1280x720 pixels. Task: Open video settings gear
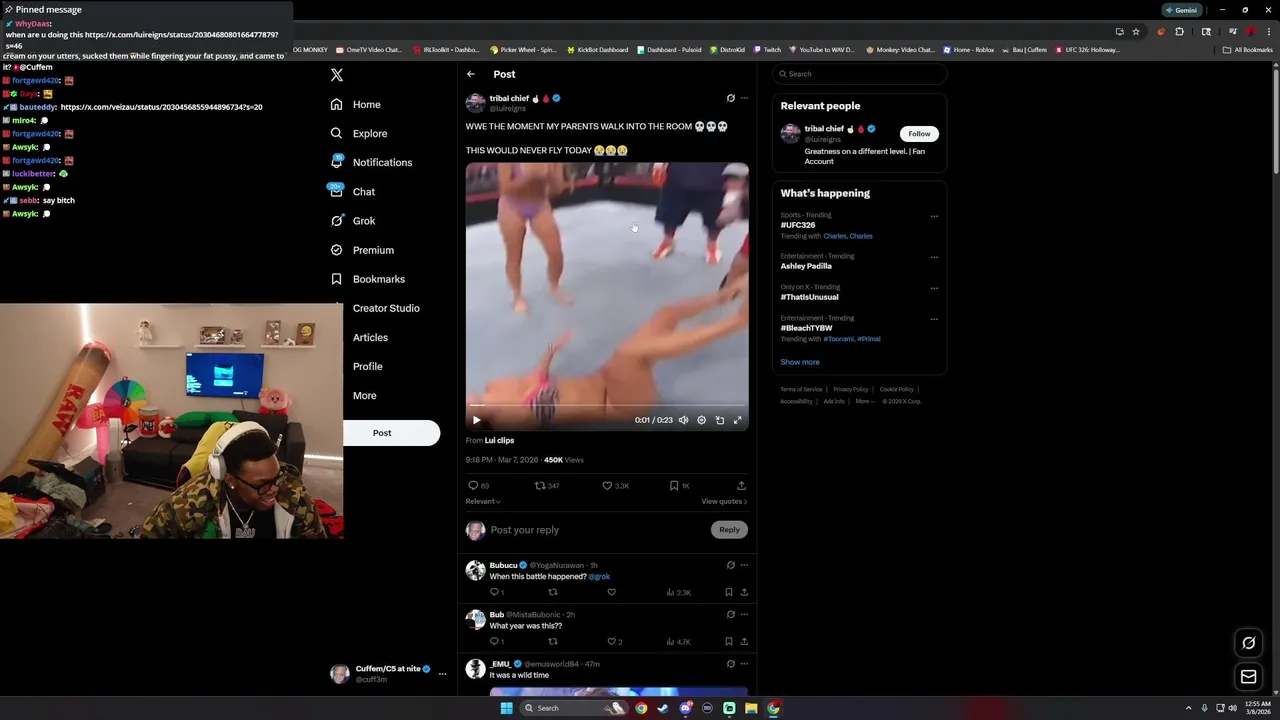click(x=701, y=420)
